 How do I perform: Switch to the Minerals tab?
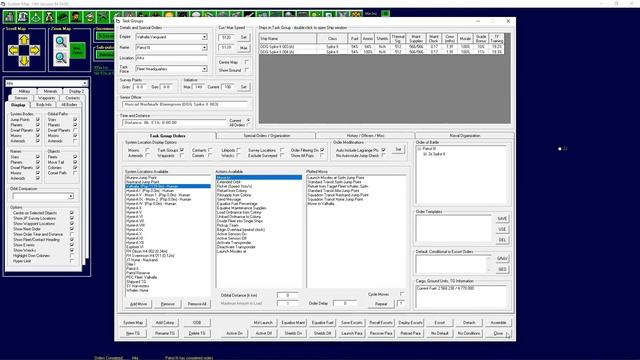point(50,91)
